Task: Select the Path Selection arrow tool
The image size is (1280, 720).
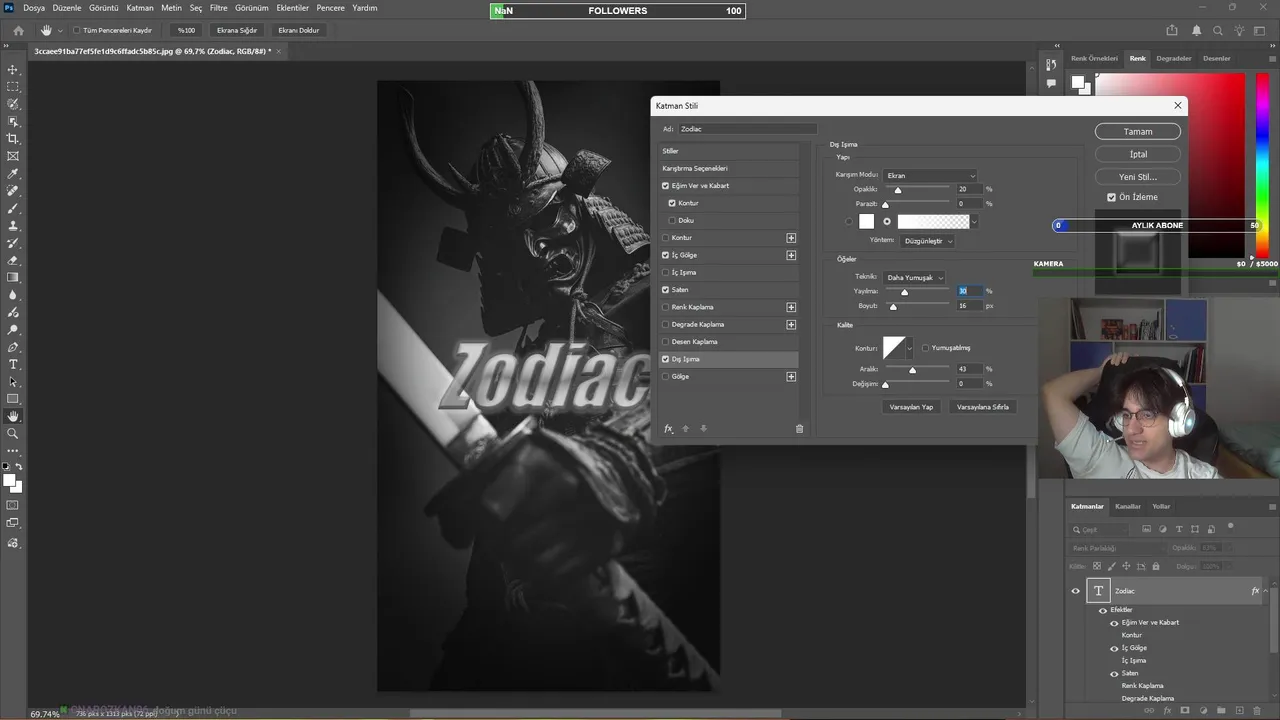Action: point(13,382)
